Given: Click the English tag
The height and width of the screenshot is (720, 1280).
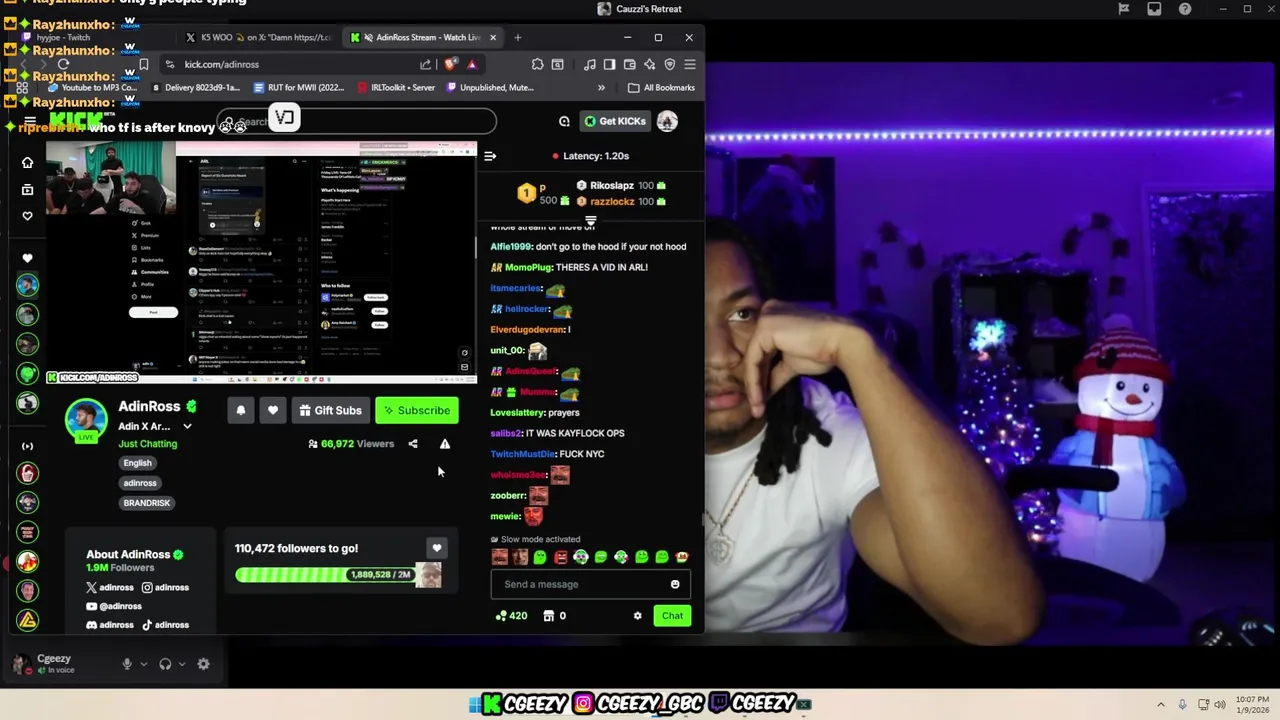Looking at the screenshot, I should pos(138,463).
